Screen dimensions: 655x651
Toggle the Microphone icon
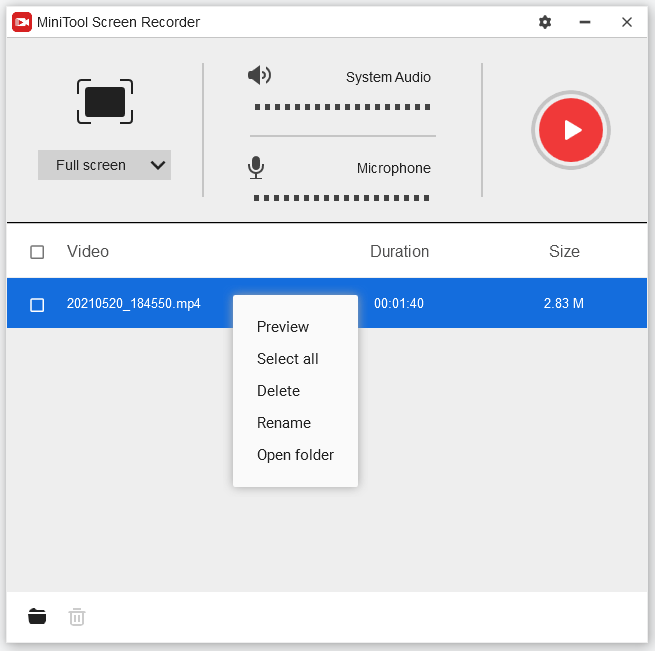[256, 168]
